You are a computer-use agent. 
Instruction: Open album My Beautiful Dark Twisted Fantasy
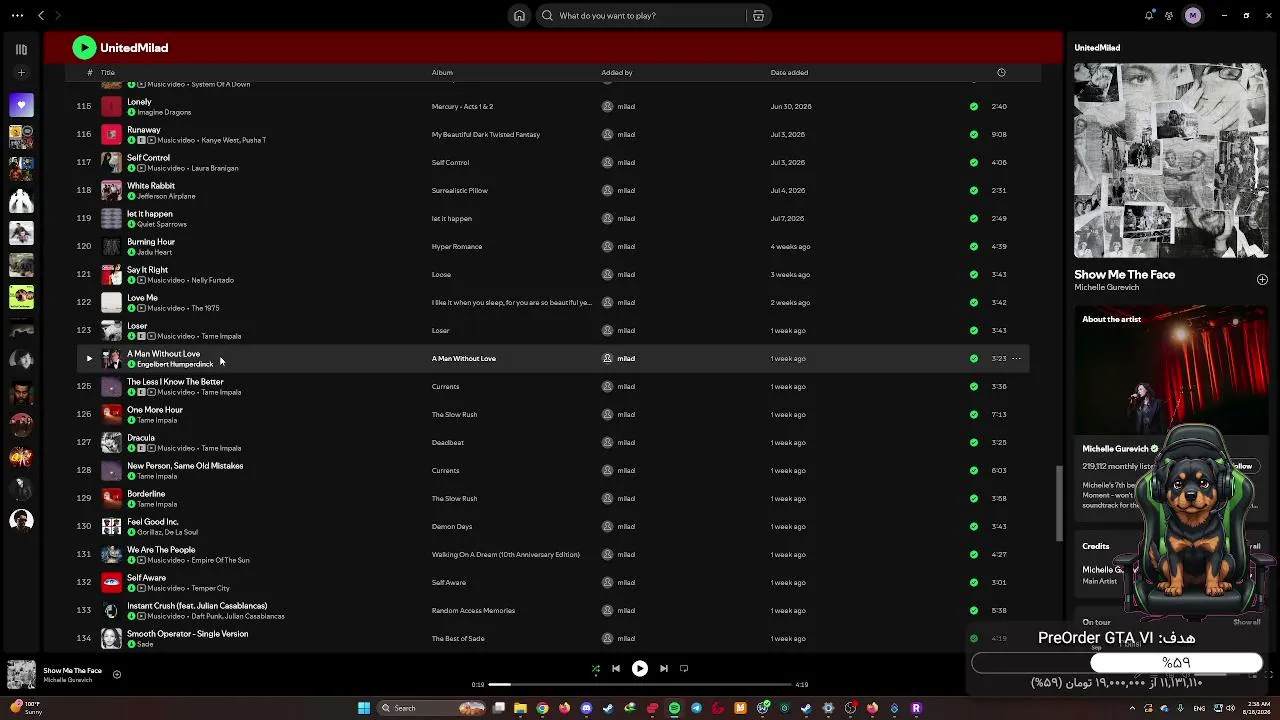tap(486, 134)
